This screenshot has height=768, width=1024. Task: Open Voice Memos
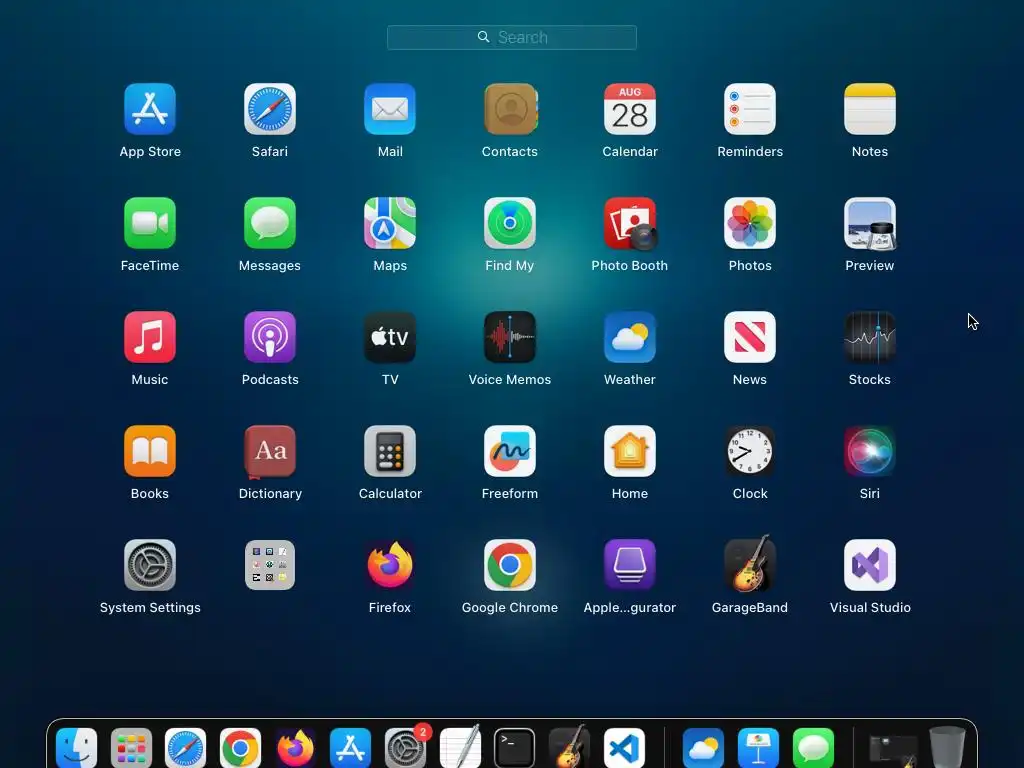pos(510,337)
